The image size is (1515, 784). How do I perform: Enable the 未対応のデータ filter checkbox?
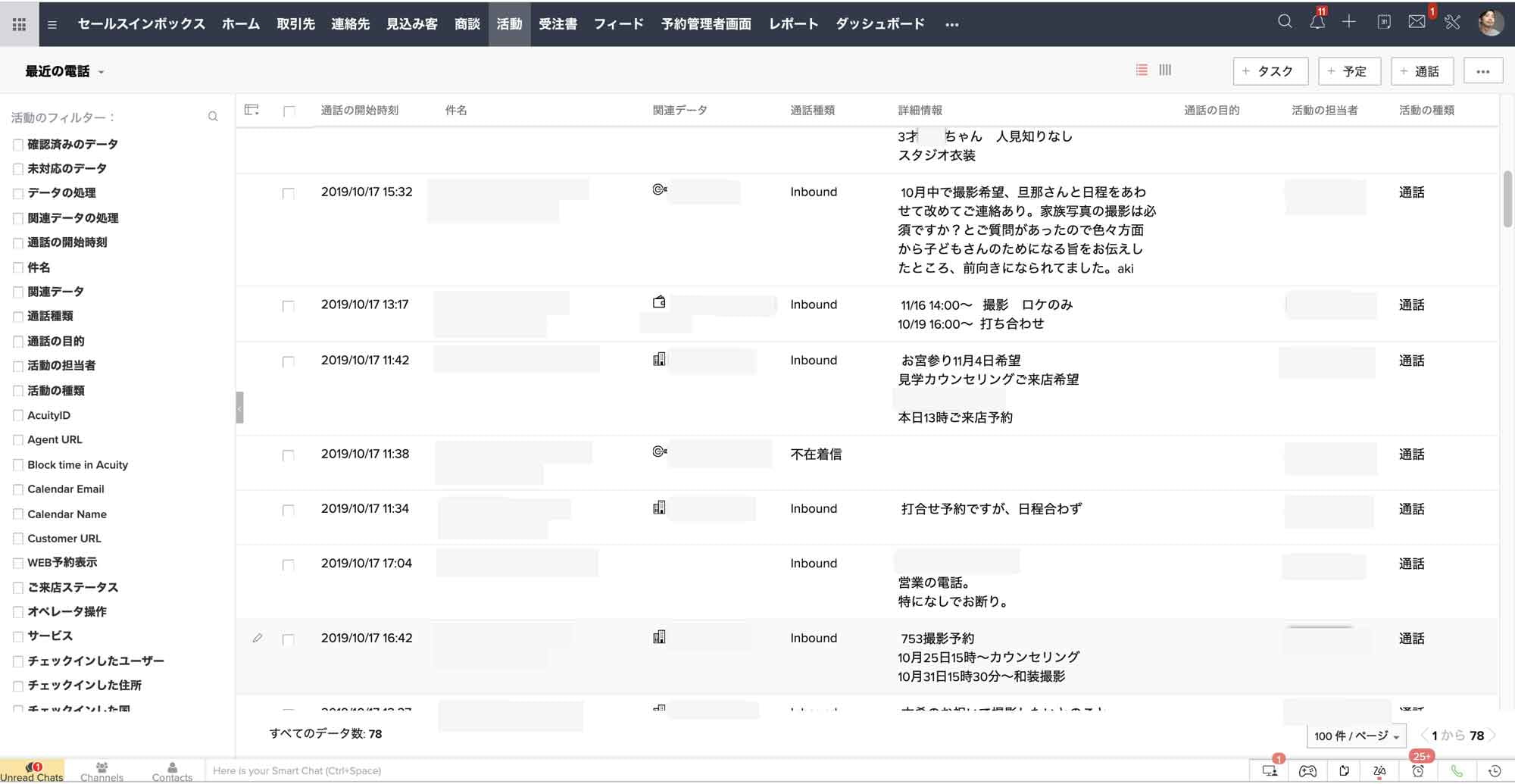point(18,169)
